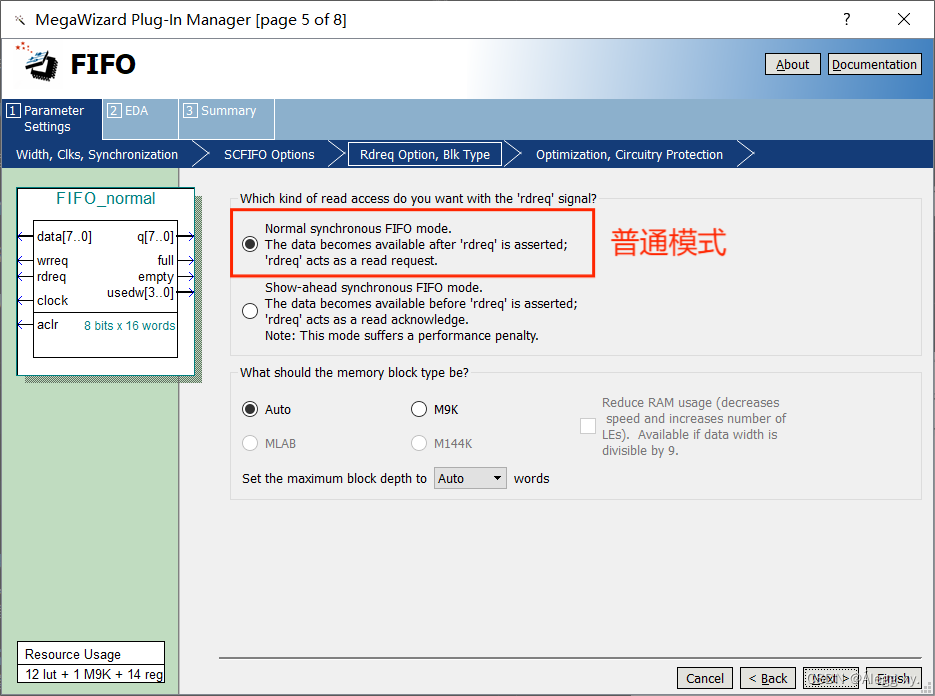This screenshot has height=696, width=935.
Task: Click the Cancel button
Action: 705,678
